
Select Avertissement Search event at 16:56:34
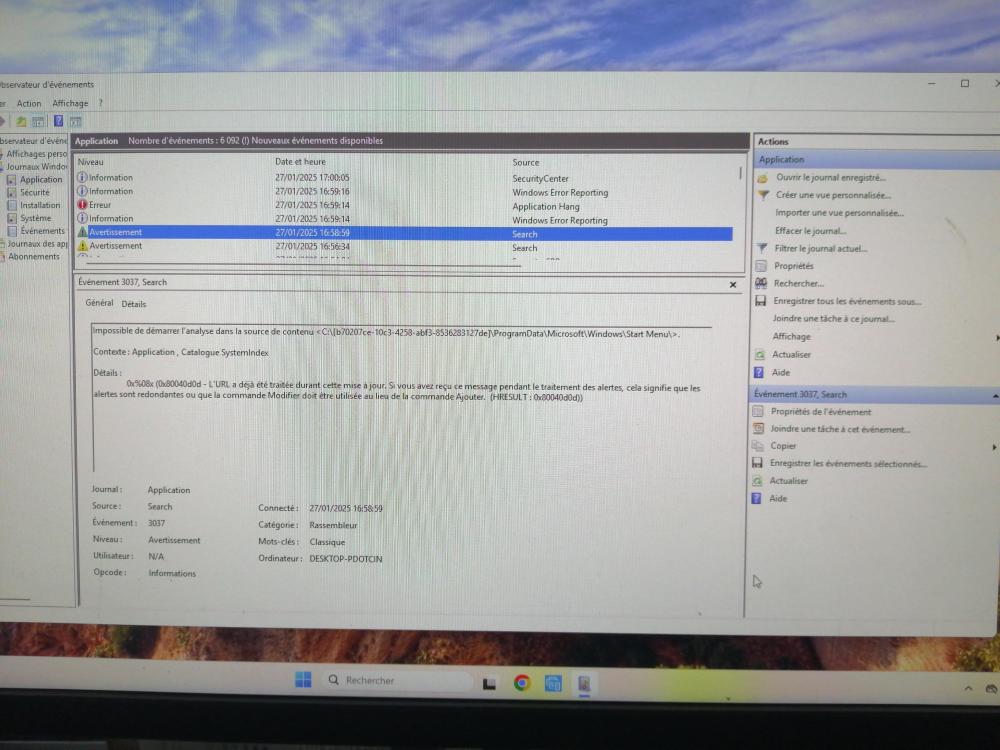pos(404,247)
